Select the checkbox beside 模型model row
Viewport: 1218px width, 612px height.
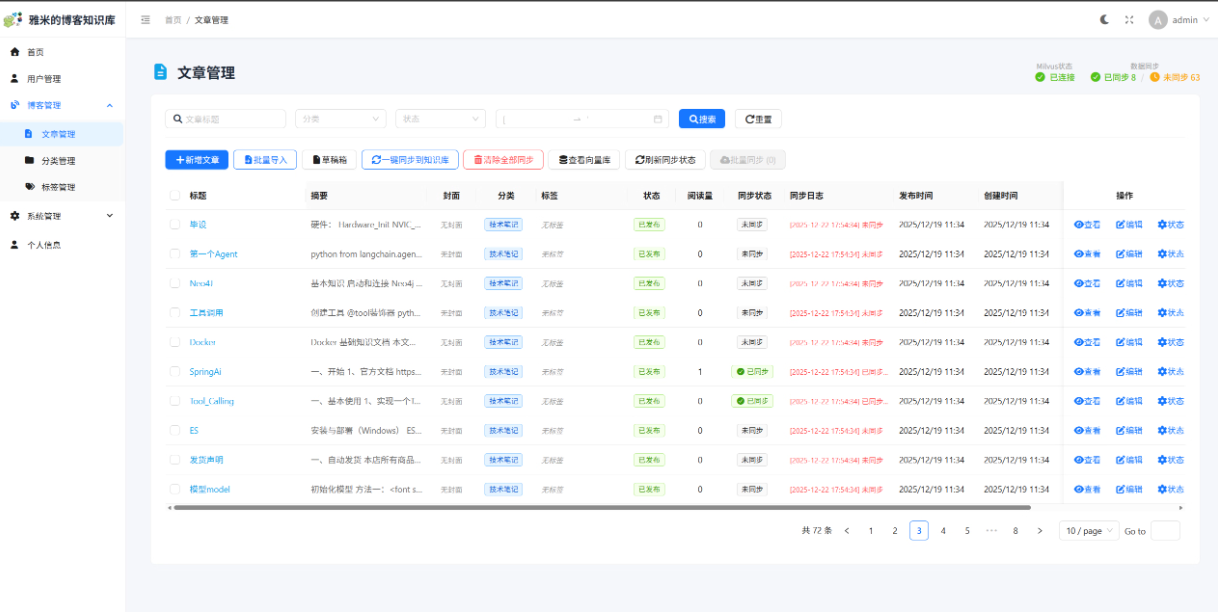click(175, 490)
